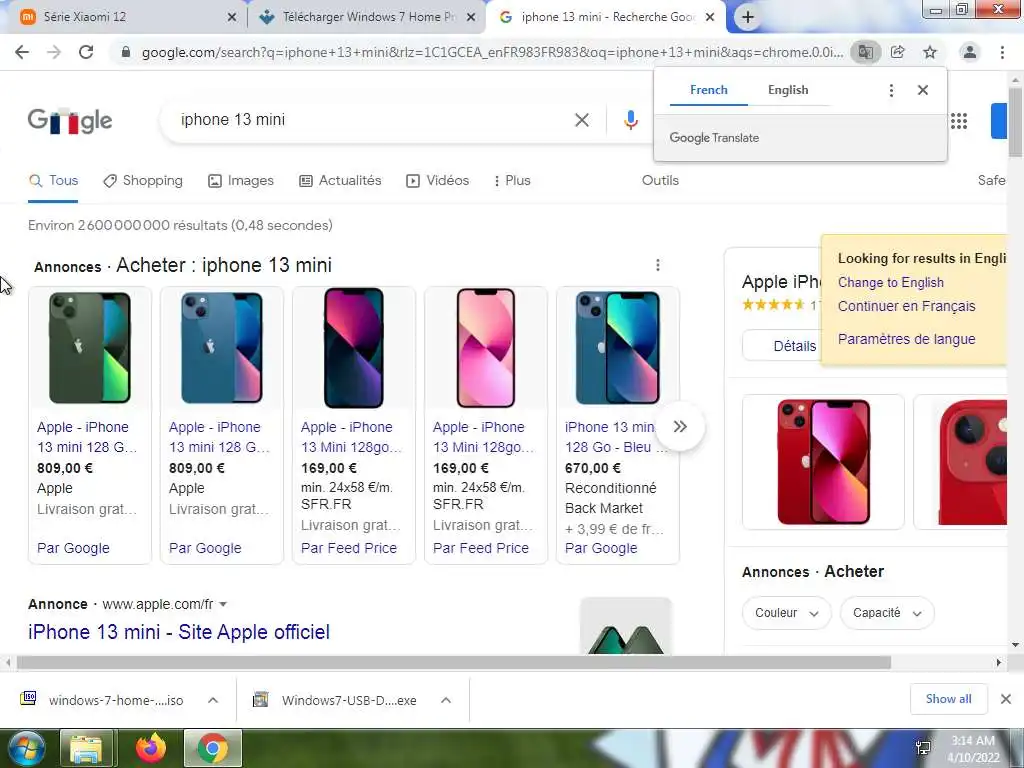This screenshot has height=768, width=1024.
Task: Open the Plus search filters menu
Action: point(512,181)
